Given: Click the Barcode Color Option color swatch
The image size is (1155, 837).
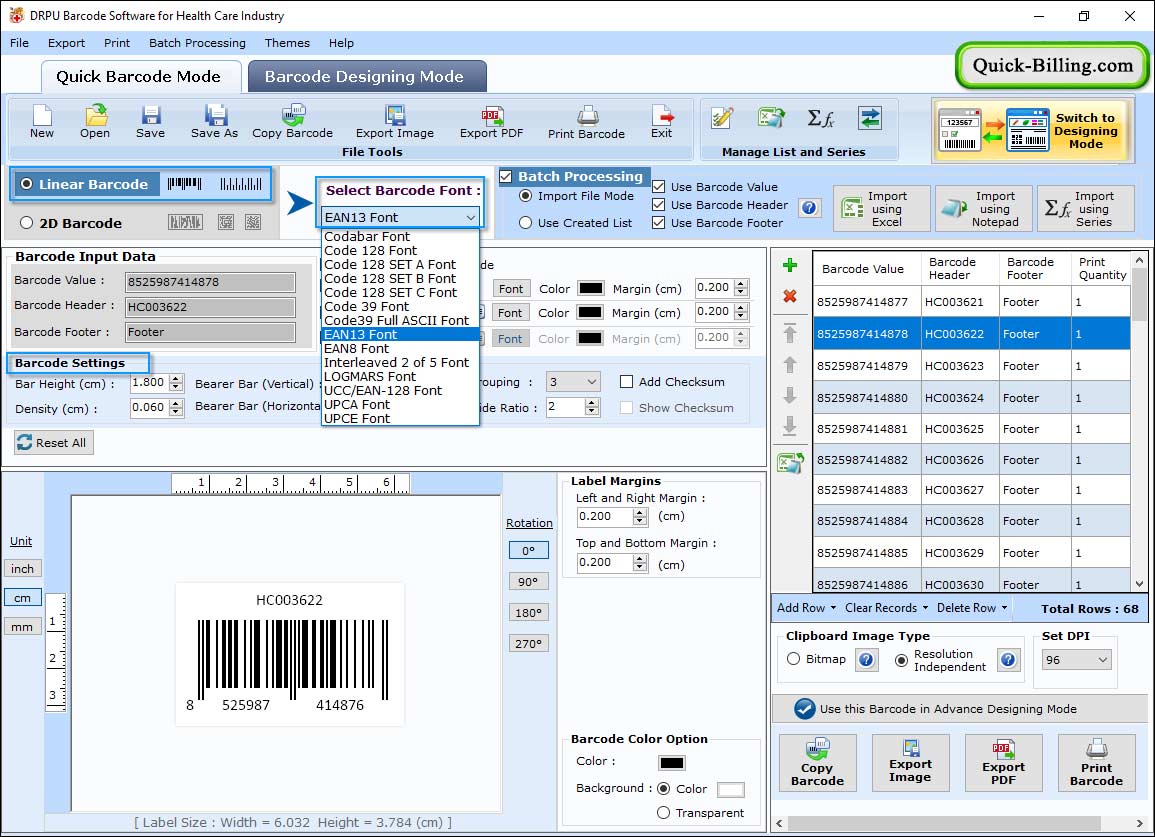Looking at the screenshot, I should 672,763.
